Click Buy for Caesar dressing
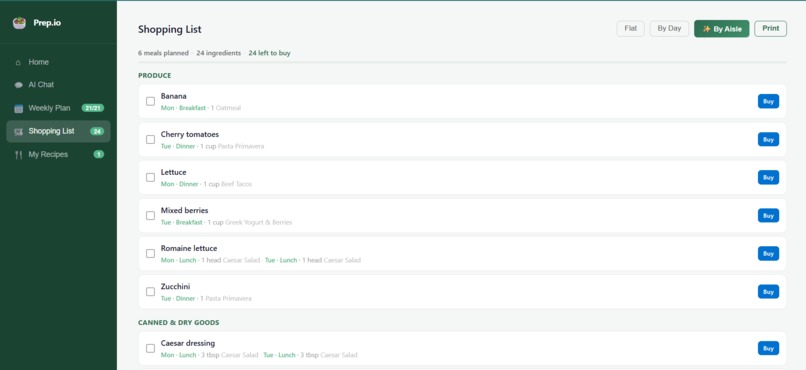This screenshot has height=370, width=806. tap(768, 348)
